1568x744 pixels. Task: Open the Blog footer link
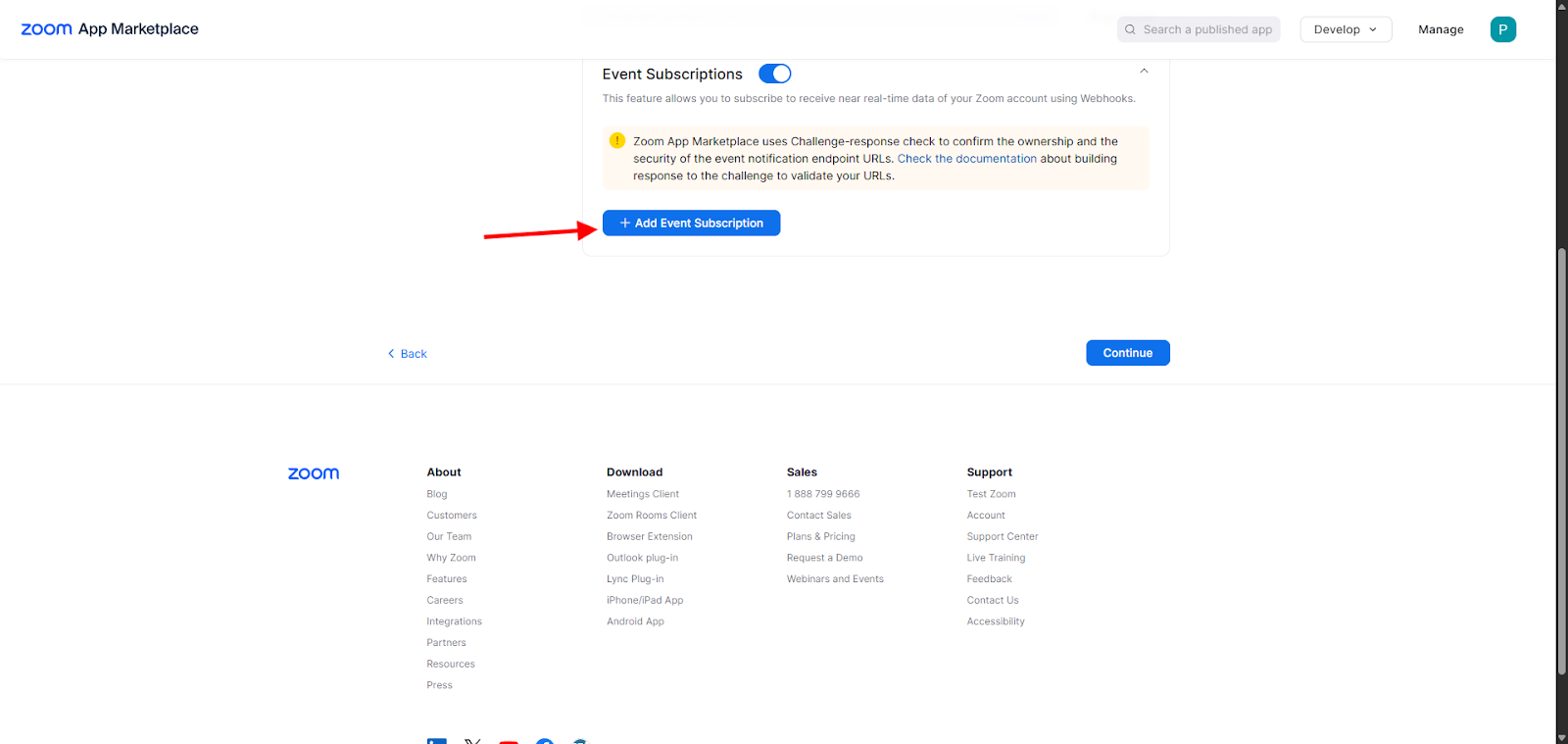pos(437,494)
